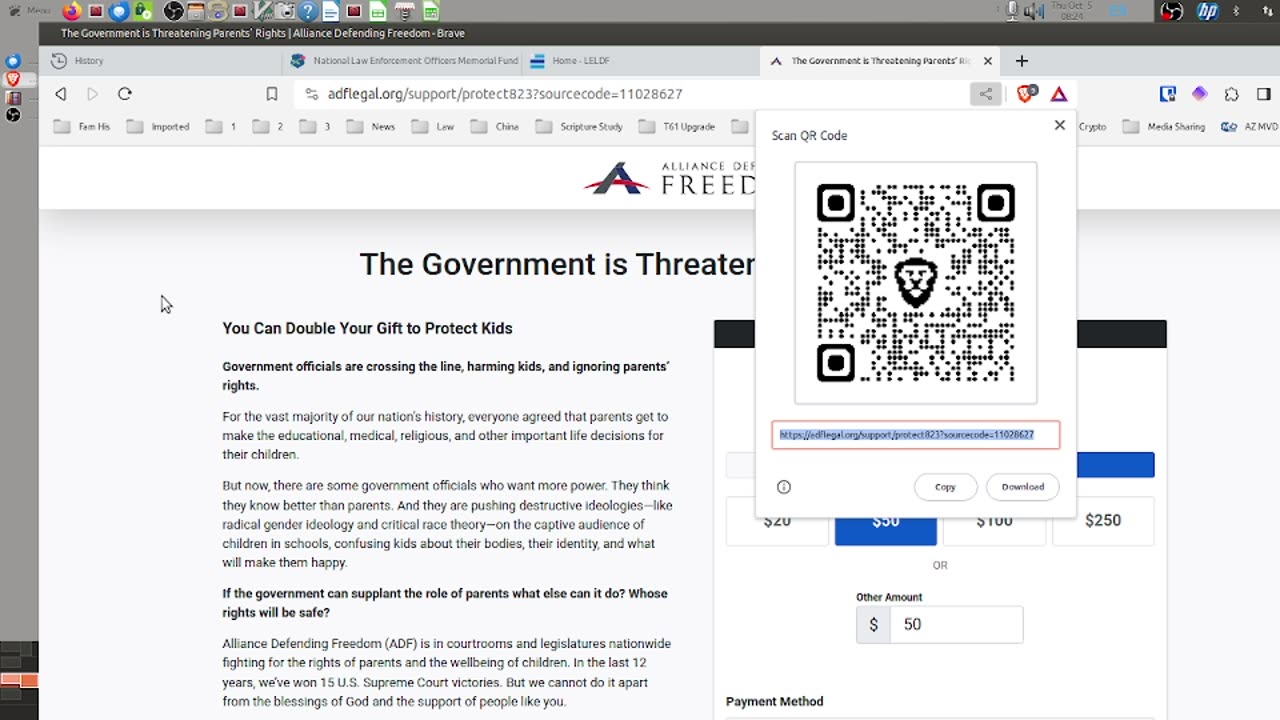Open the text document launcher in panel
The height and width of the screenshot is (720, 1280).
click(x=329, y=11)
